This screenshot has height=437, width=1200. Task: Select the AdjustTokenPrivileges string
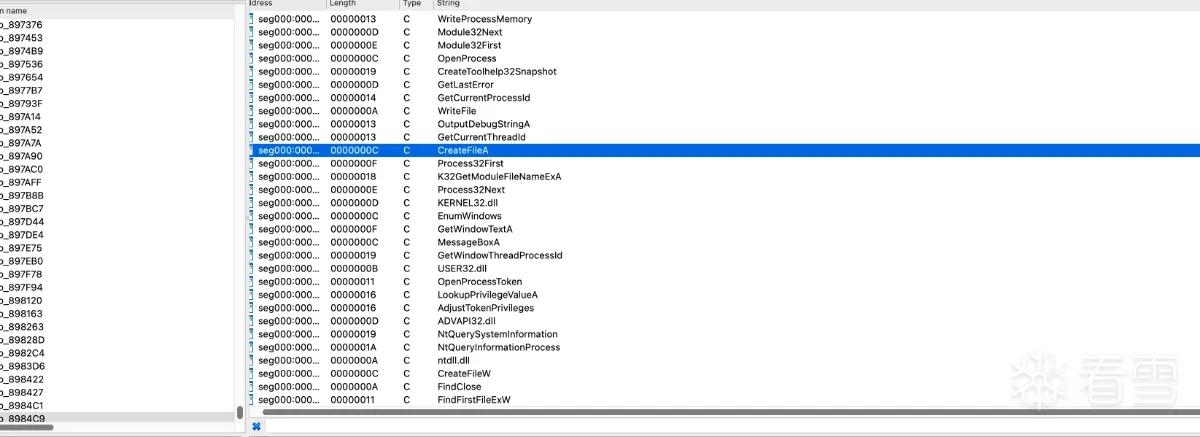coord(724,308)
